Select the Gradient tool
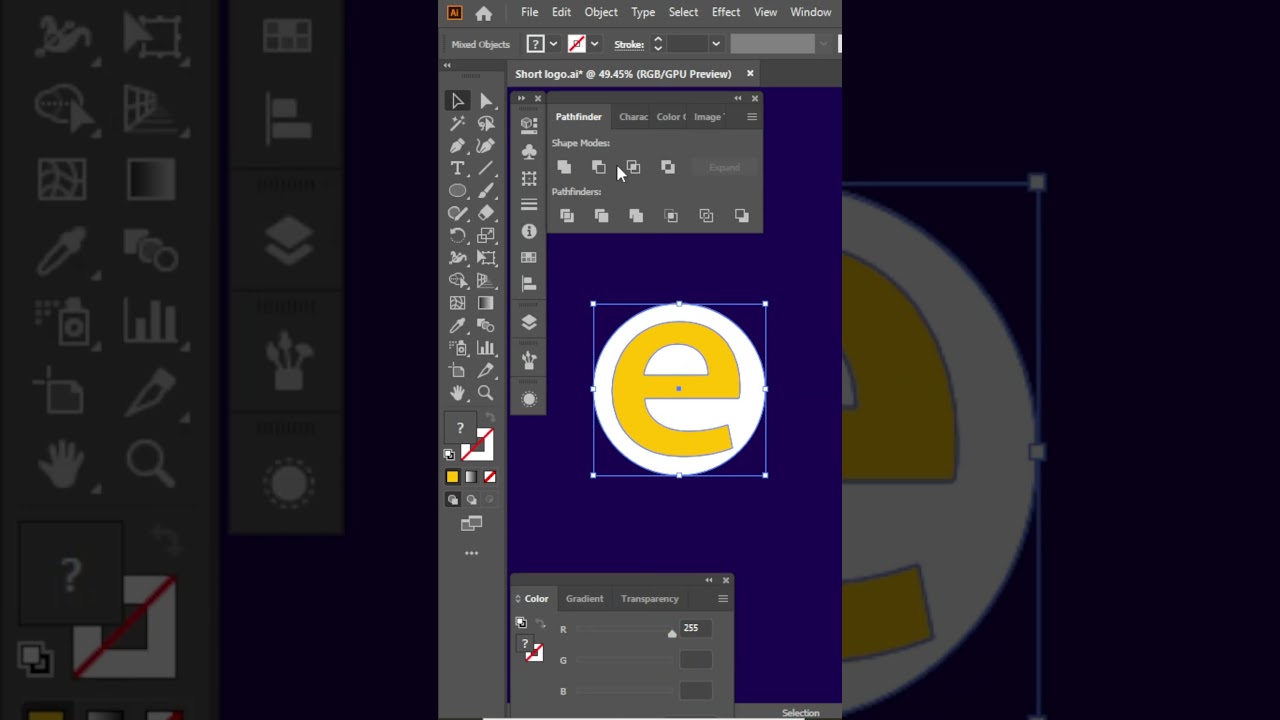This screenshot has height=720, width=1280. click(486, 303)
